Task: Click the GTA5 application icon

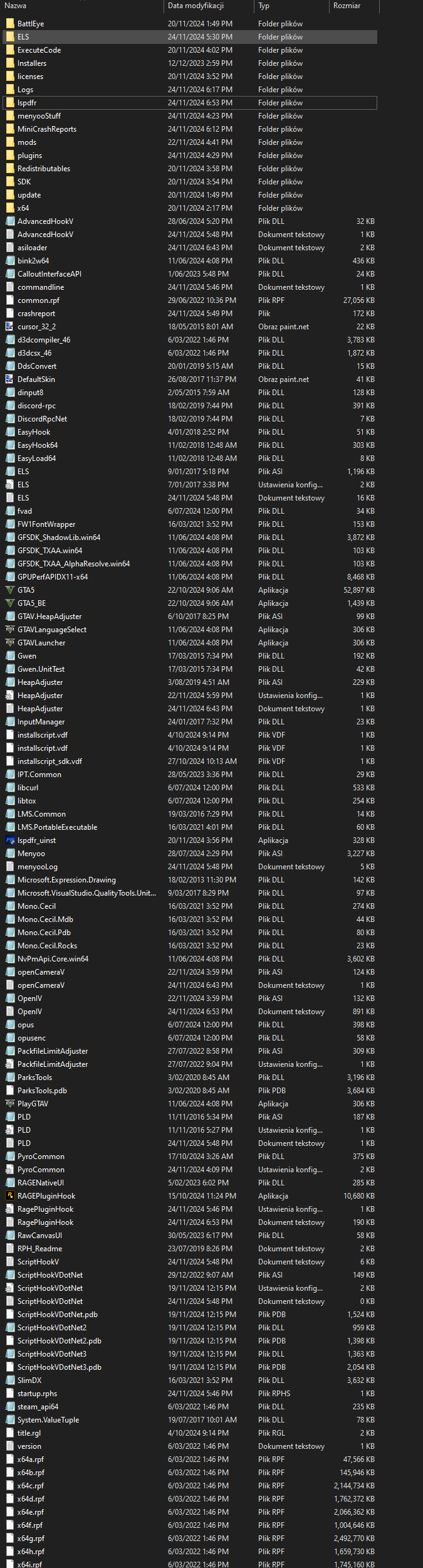Action: pyautogui.click(x=9, y=590)
